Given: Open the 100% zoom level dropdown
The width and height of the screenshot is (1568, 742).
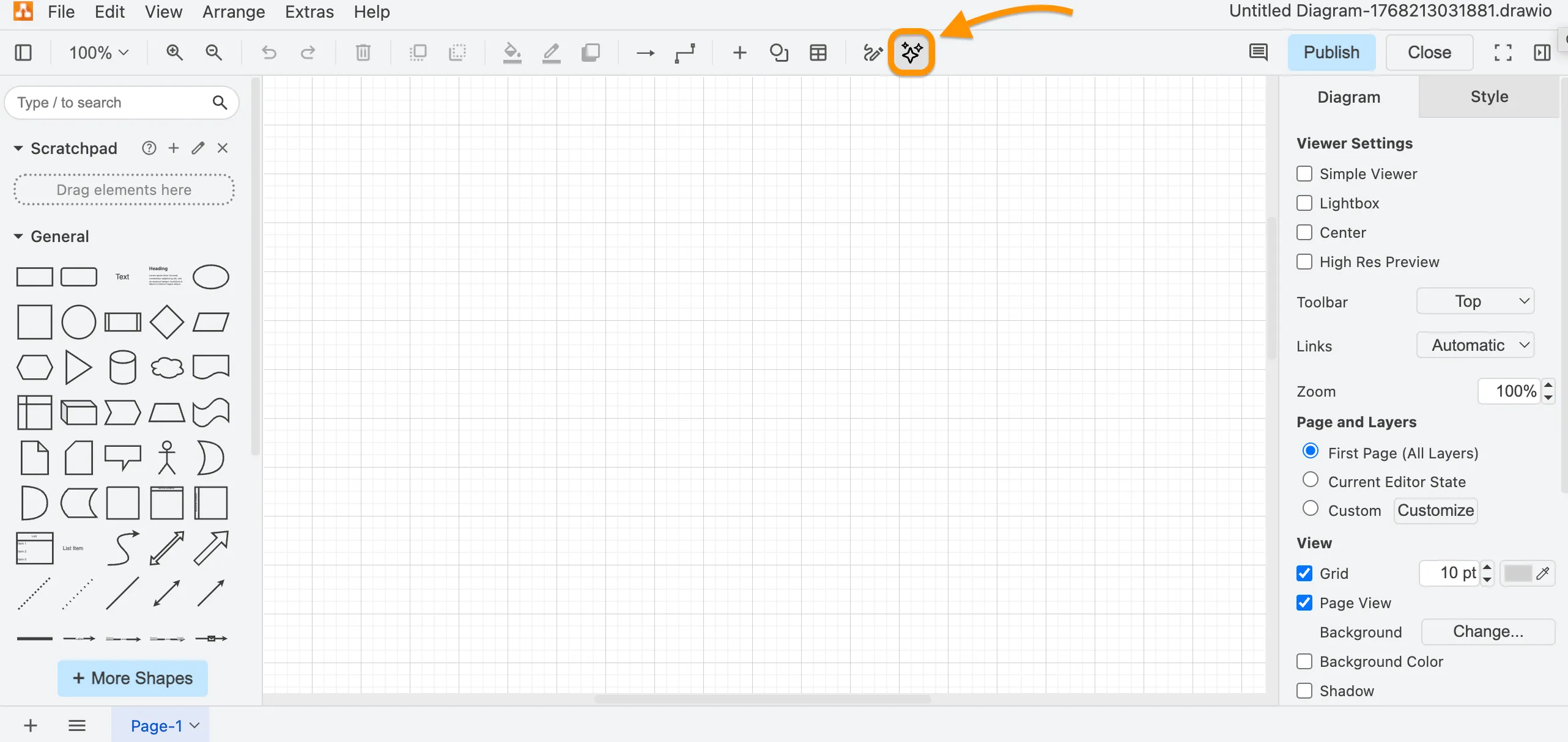Looking at the screenshot, I should 98,53.
